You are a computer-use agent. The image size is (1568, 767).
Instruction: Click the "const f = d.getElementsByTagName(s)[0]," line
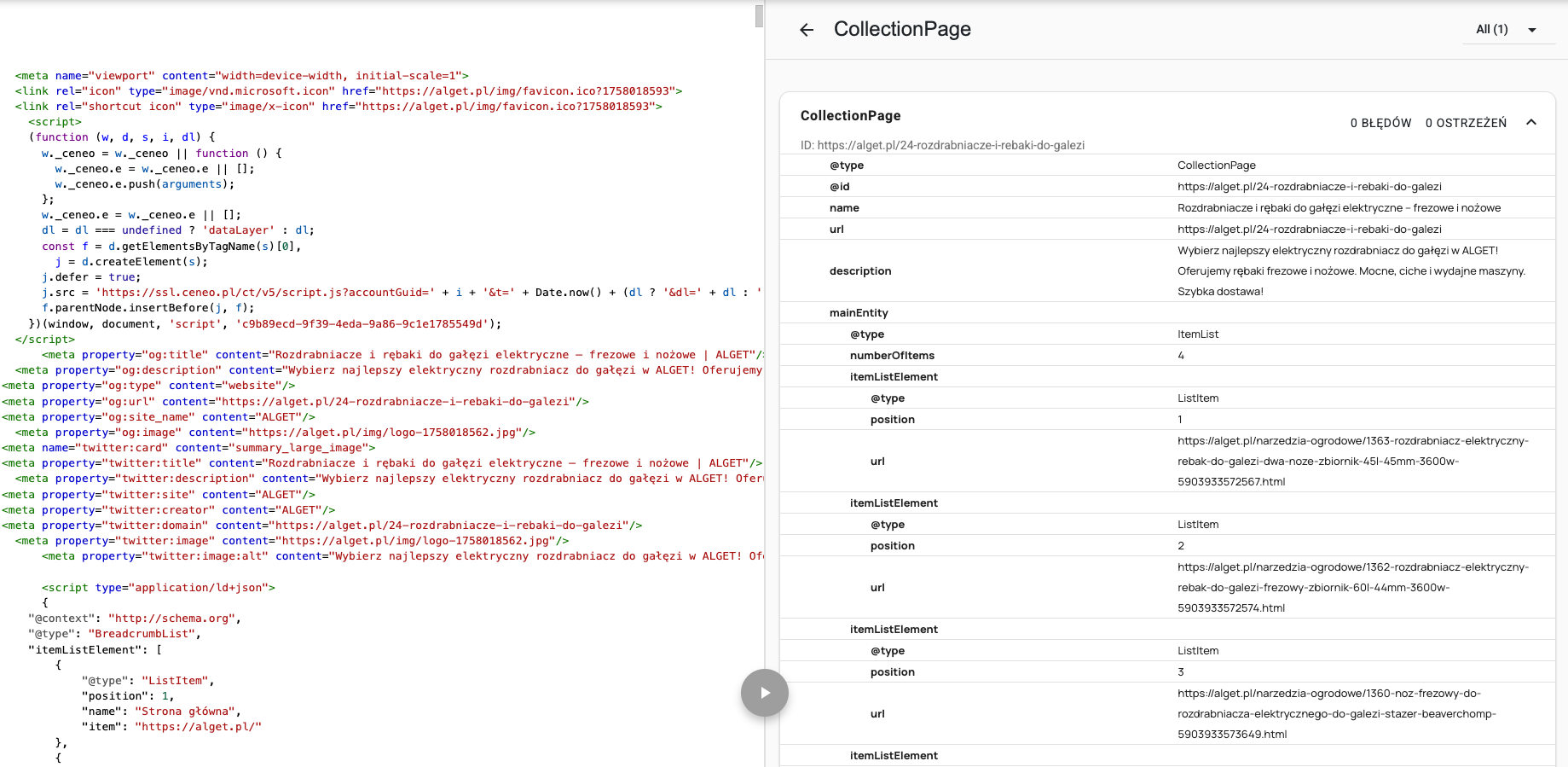(171, 247)
